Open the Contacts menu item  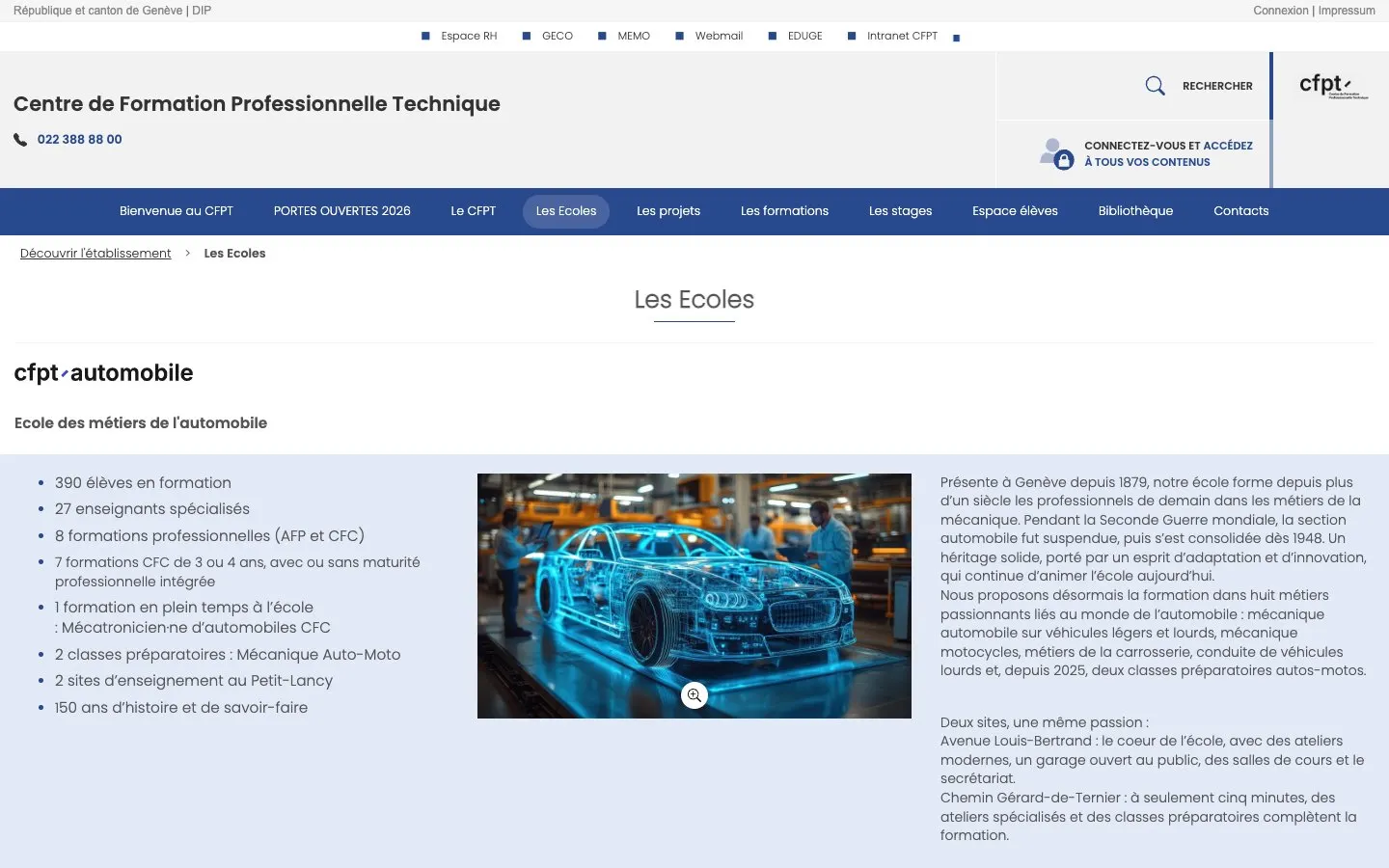(1241, 211)
